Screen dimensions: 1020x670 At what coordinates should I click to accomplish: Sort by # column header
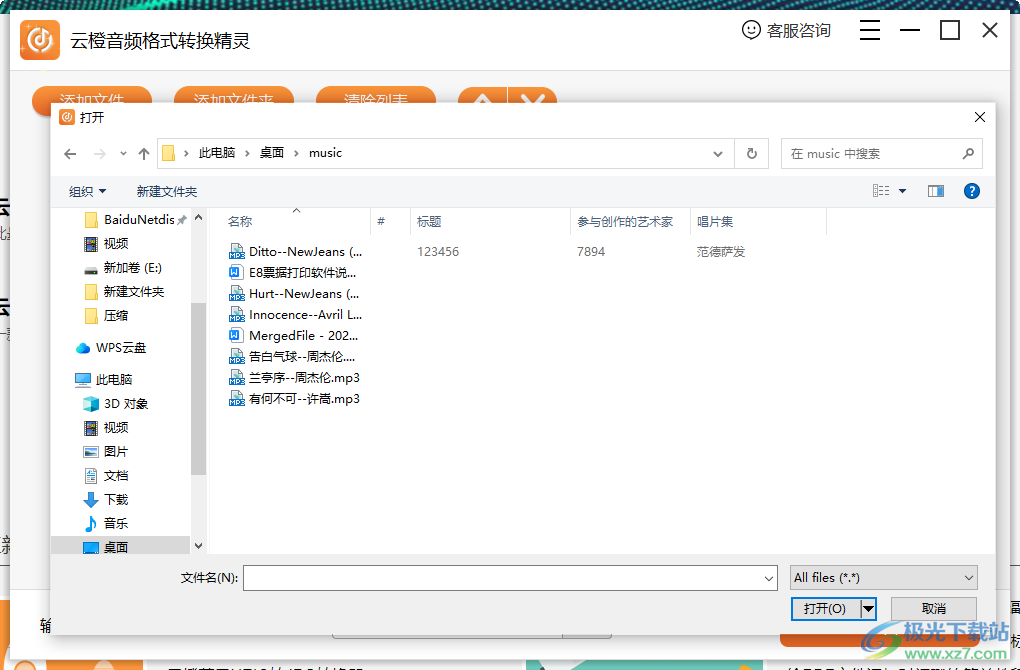tap(390, 222)
